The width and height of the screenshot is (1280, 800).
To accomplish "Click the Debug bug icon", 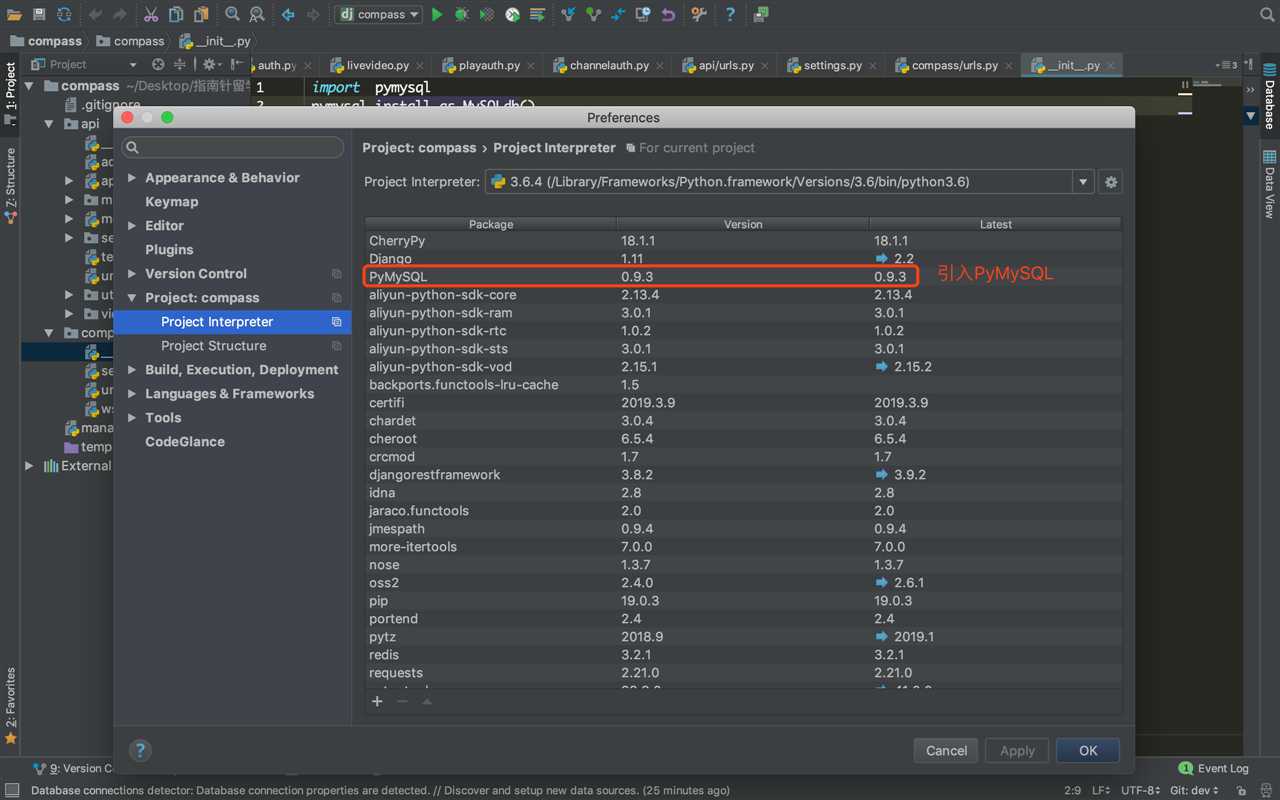I will pos(462,14).
